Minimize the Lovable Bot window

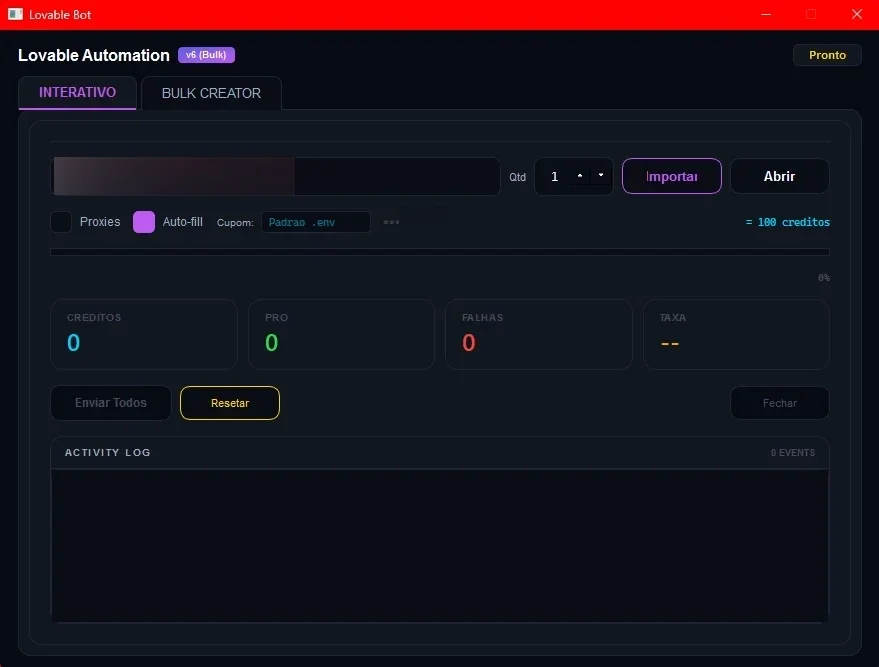click(766, 14)
